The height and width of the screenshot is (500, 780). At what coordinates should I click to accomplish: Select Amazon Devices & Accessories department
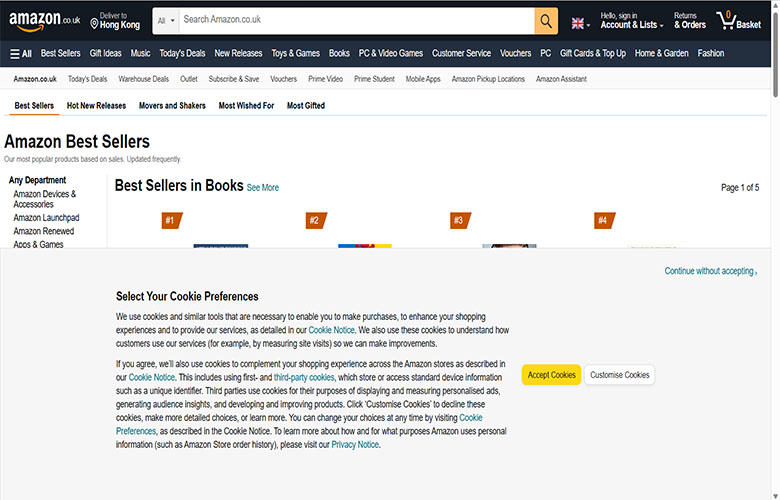tap(45, 199)
